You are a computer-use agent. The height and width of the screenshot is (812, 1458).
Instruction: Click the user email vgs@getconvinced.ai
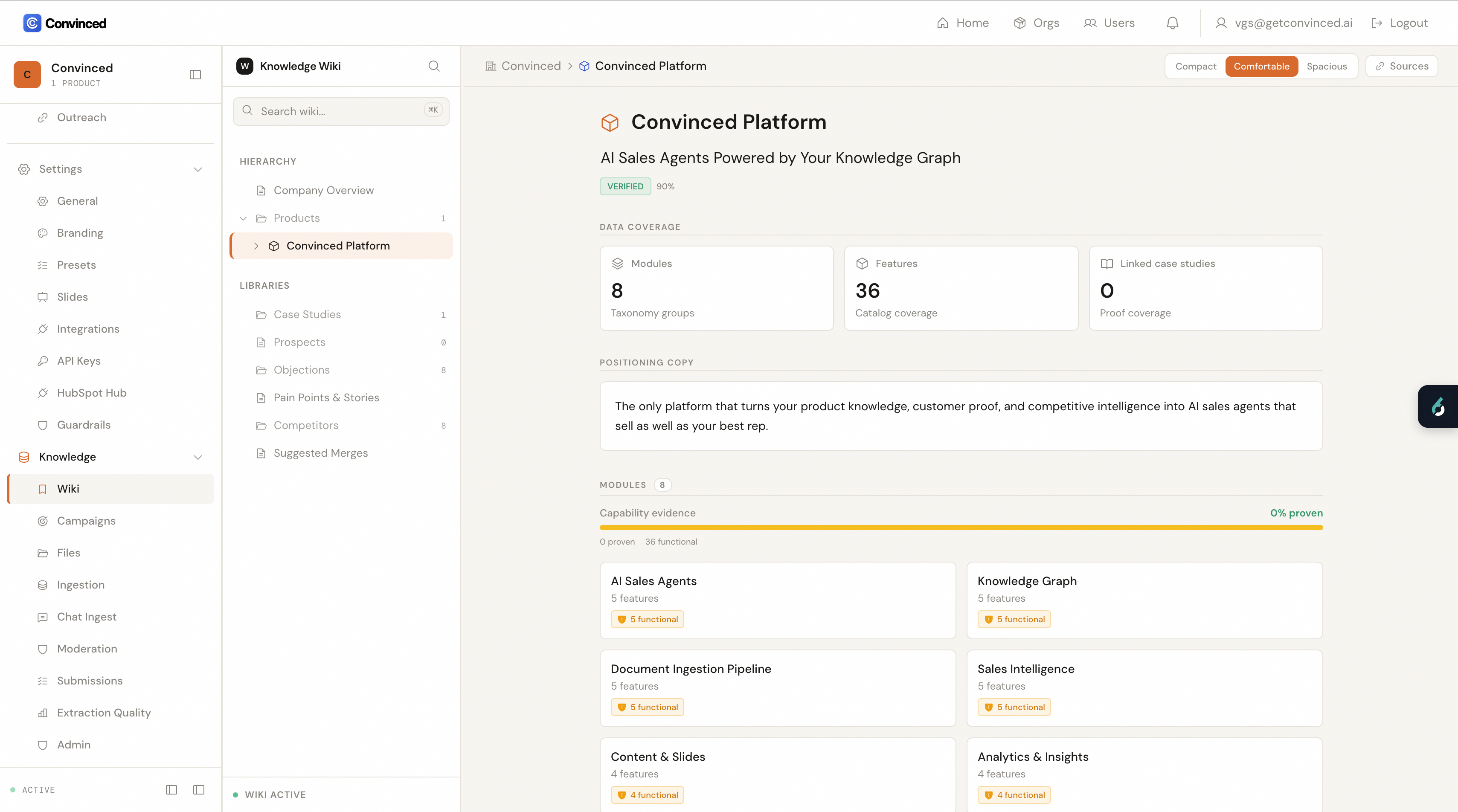click(1293, 23)
